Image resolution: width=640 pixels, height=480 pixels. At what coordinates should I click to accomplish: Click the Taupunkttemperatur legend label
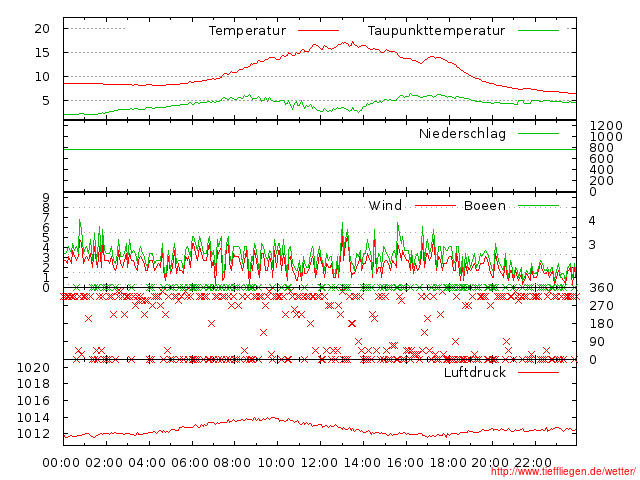tap(436, 31)
